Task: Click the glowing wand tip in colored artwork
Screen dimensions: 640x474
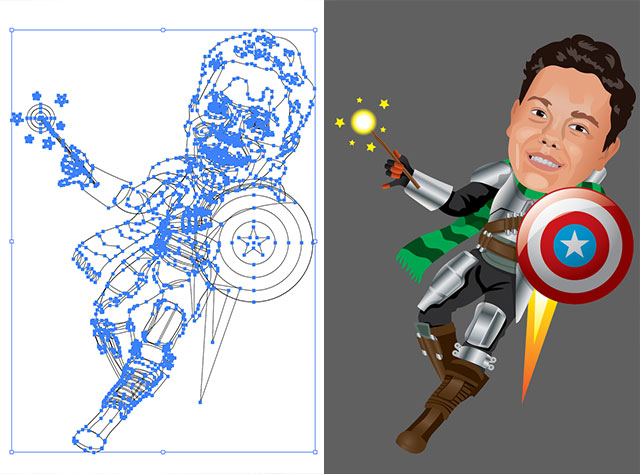Action: coord(363,121)
